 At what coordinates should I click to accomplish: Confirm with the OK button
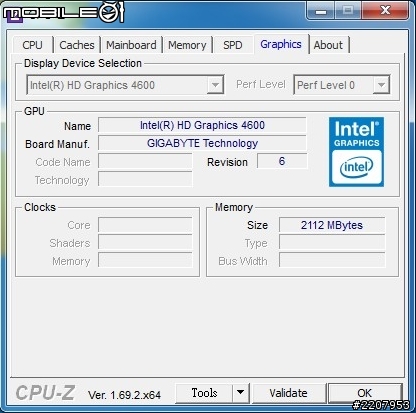[x=365, y=393]
